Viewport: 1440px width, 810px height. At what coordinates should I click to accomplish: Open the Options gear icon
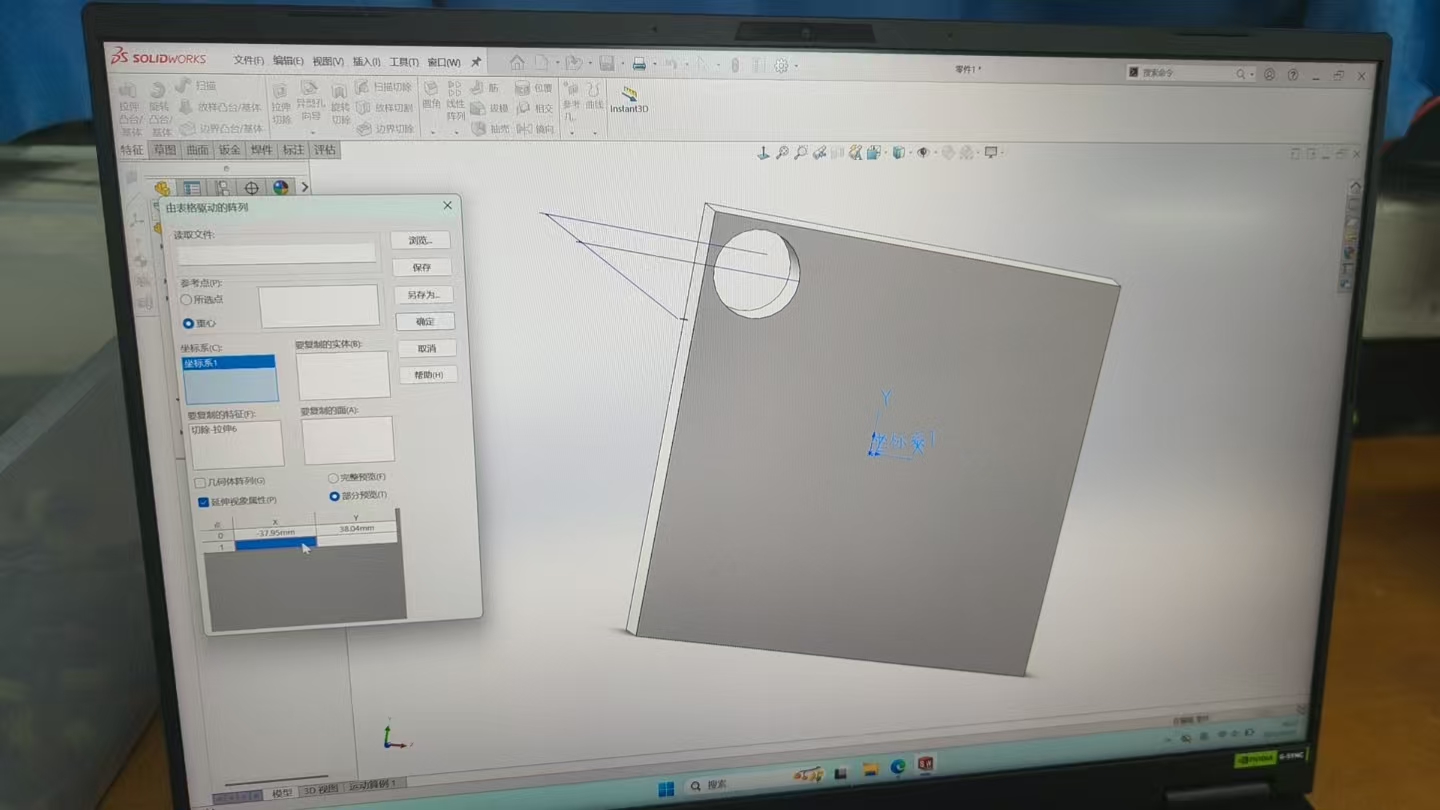(x=781, y=66)
